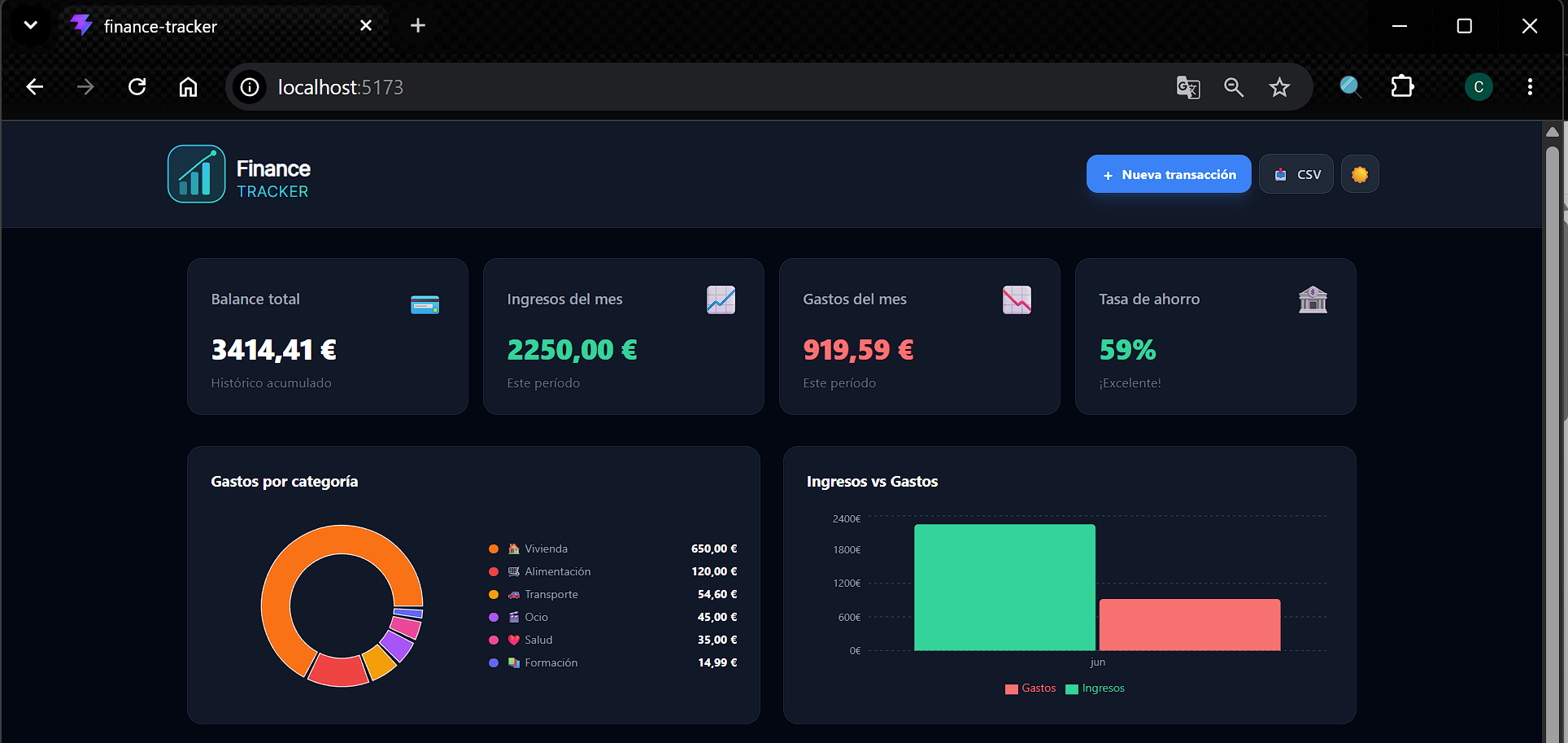The height and width of the screenshot is (743, 1568).
Task: Click the credit card icon in Balance total
Action: point(425,305)
